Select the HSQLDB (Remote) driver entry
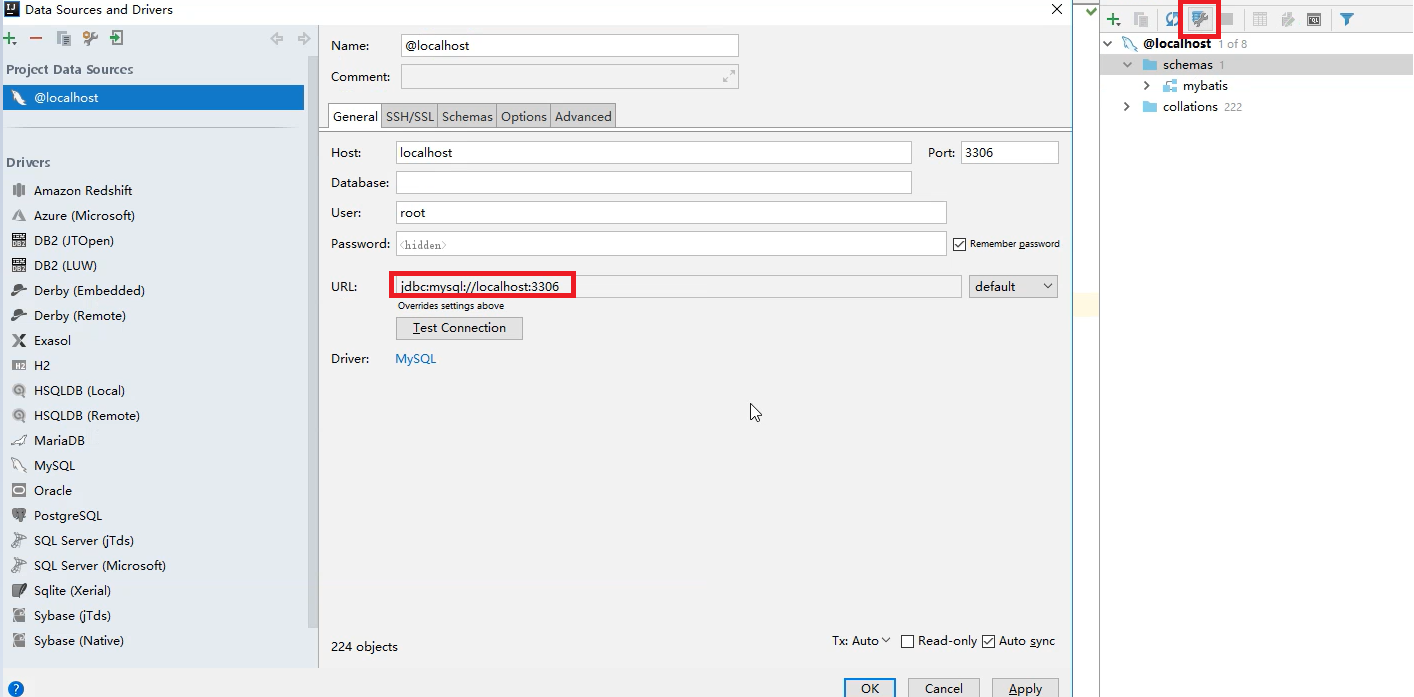1414x697 pixels. [87, 415]
